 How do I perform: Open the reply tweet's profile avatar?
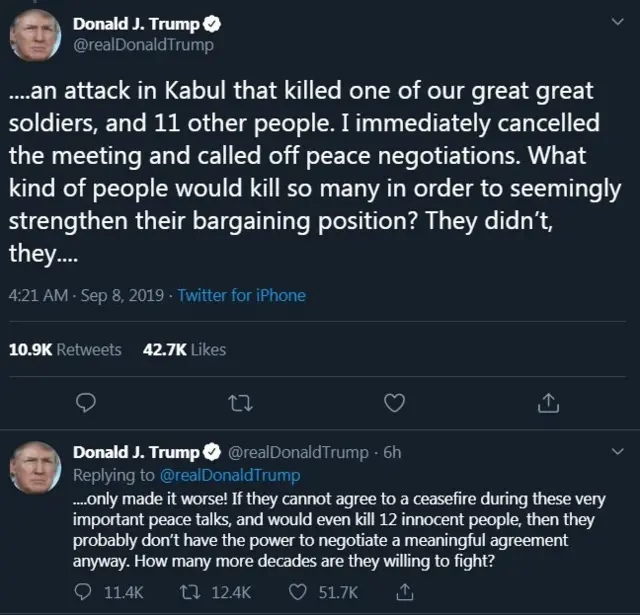click(x=36, y=465)
